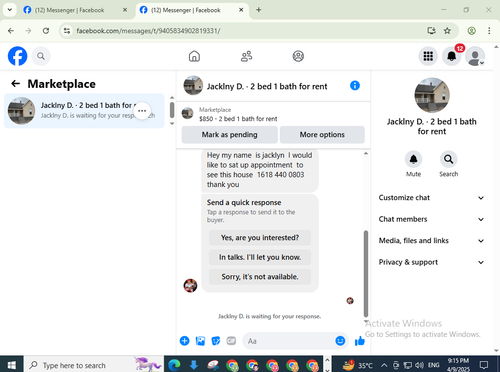Open the Chrome profile icon

471,31
